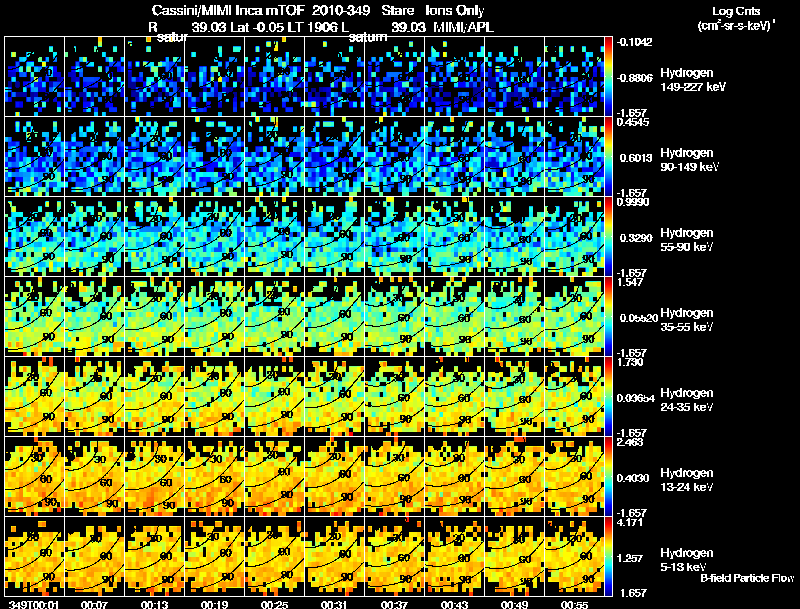Open the 13-24 keV panel at 00:49
This screenshot has height=609, width=800.
coord(514,476)
